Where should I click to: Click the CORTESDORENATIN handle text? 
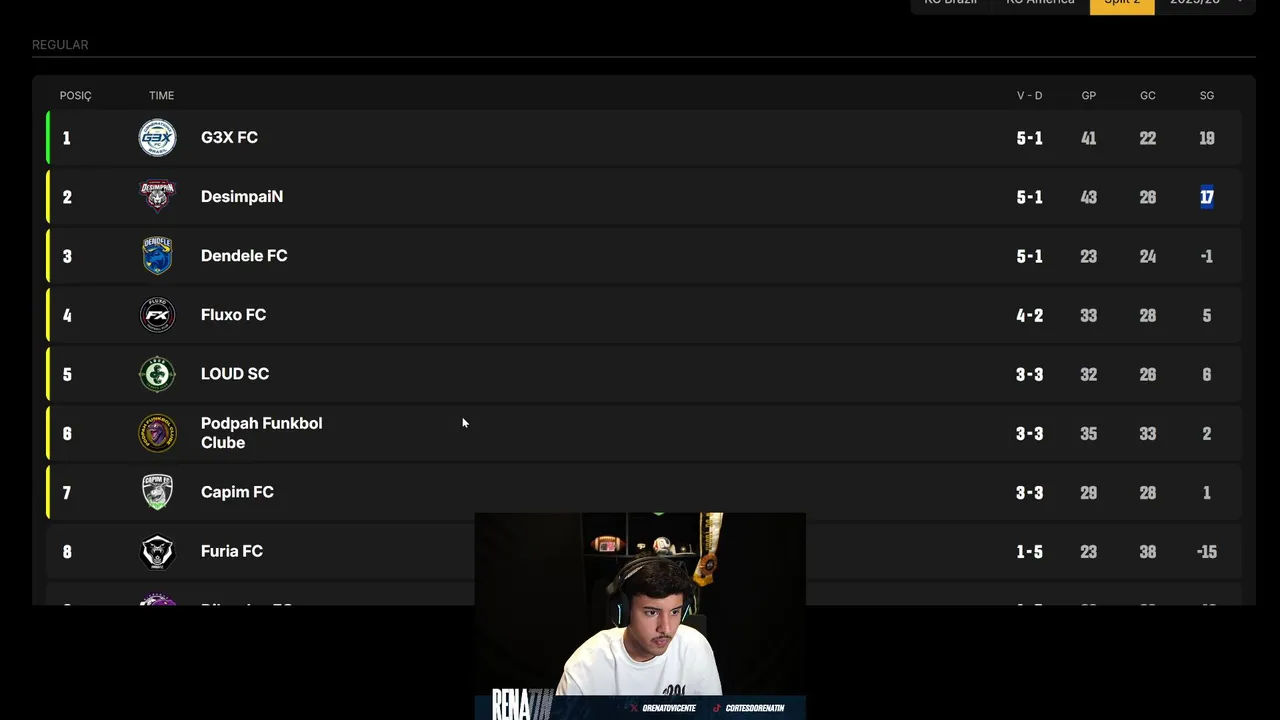point(754,708)
